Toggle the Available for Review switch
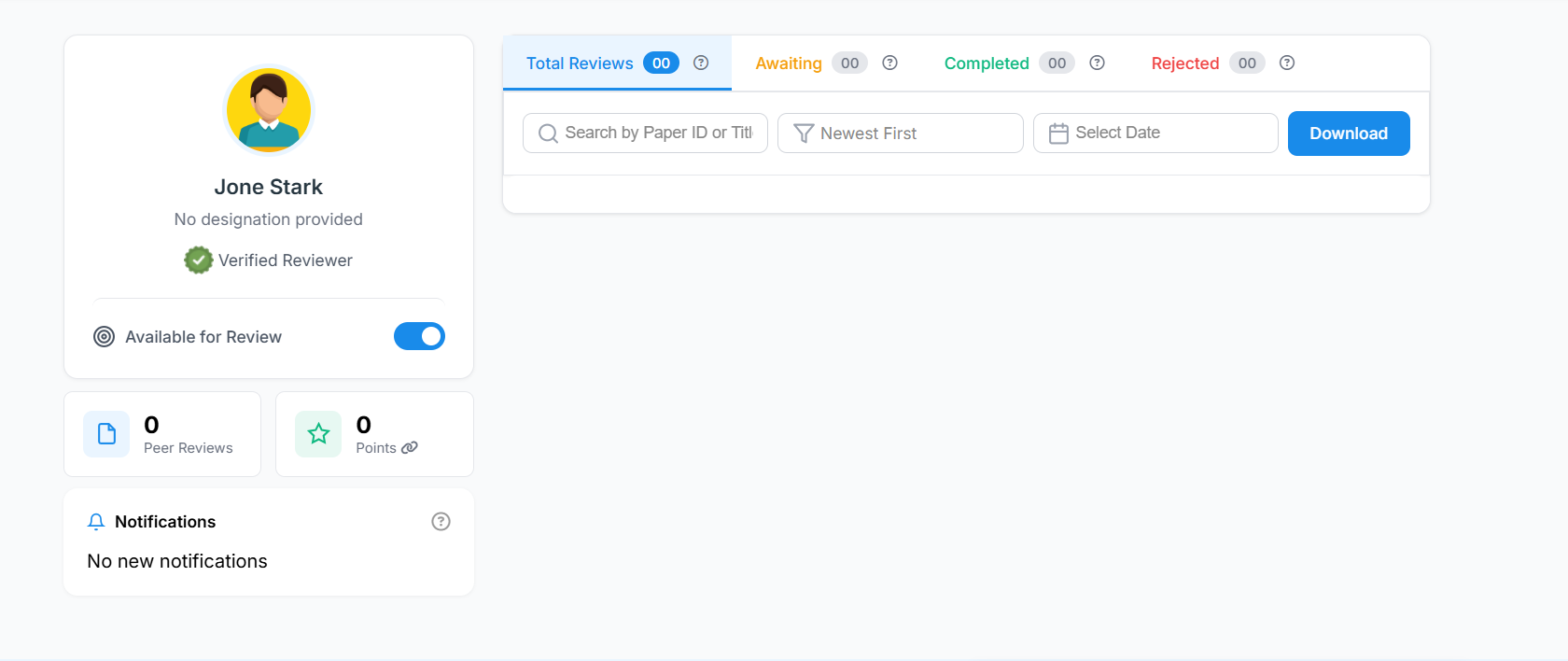Screen dimensions: 1568x661 click(x=419, y=336)
